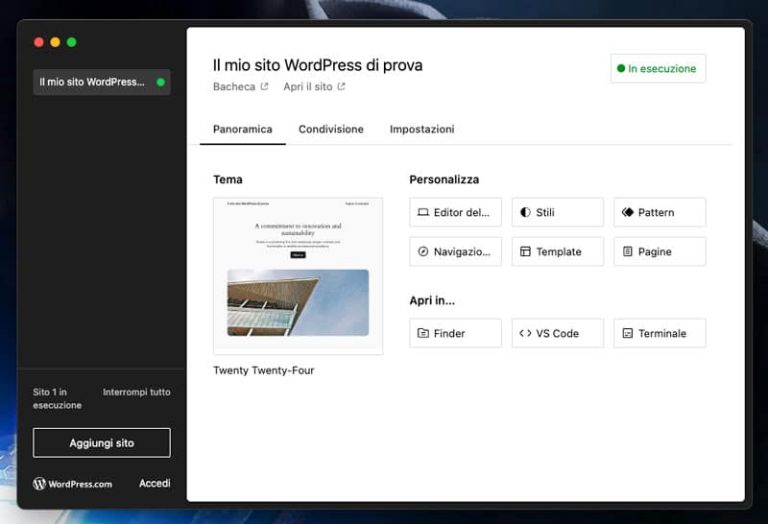Click the folder icon beside Finder

(423, 333)
